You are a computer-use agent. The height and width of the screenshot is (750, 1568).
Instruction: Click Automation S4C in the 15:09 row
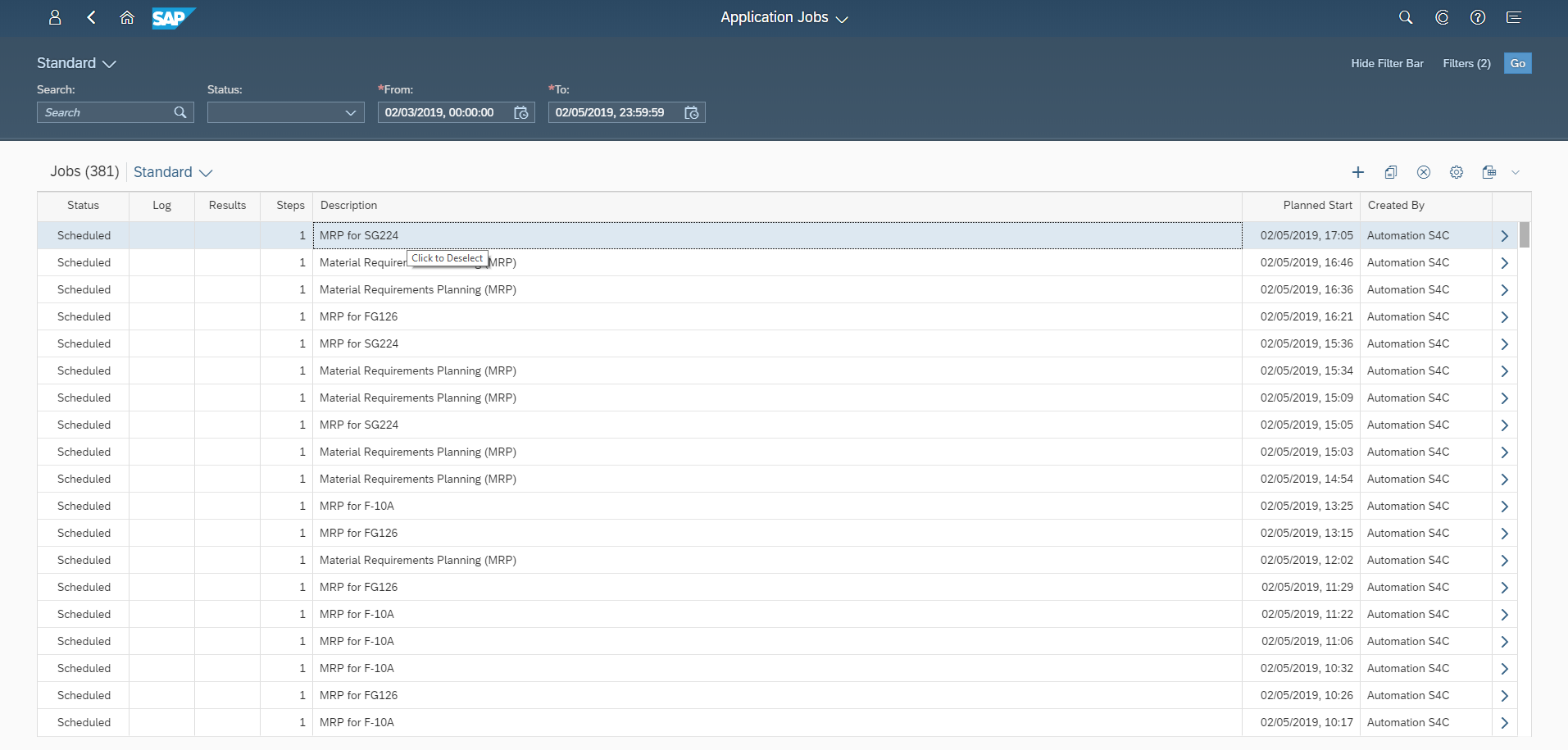1408,398
